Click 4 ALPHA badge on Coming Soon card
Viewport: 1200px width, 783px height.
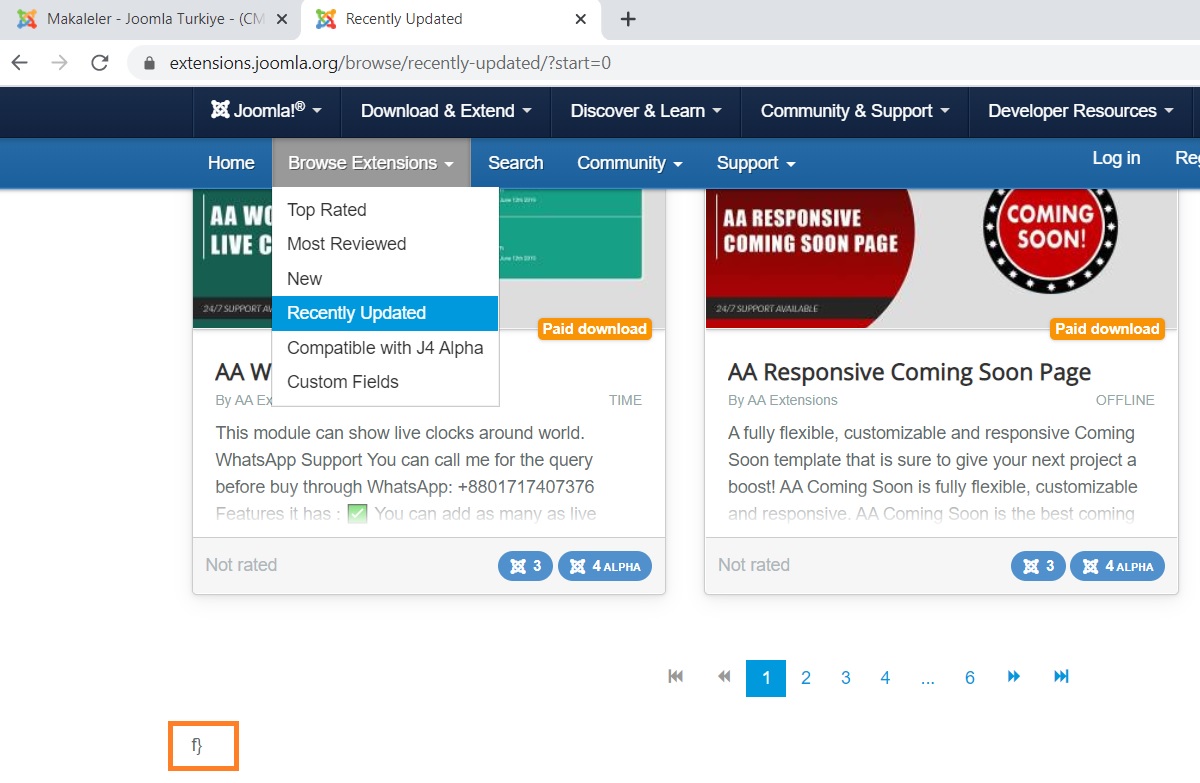click(x=1117, y=566)
